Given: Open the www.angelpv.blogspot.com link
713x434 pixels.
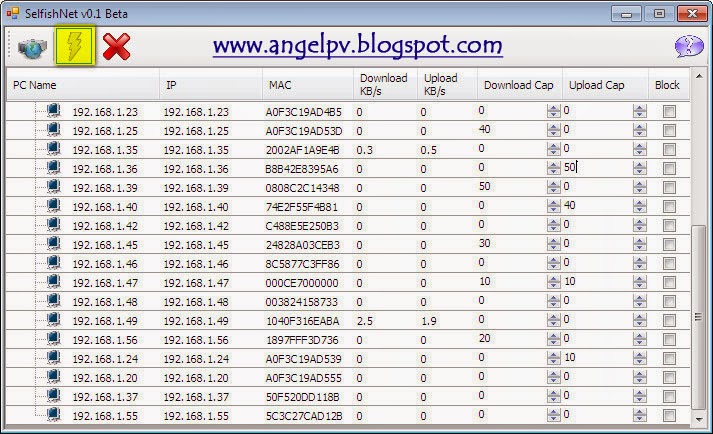Looking at the screenshot, I should click(358, 46).
